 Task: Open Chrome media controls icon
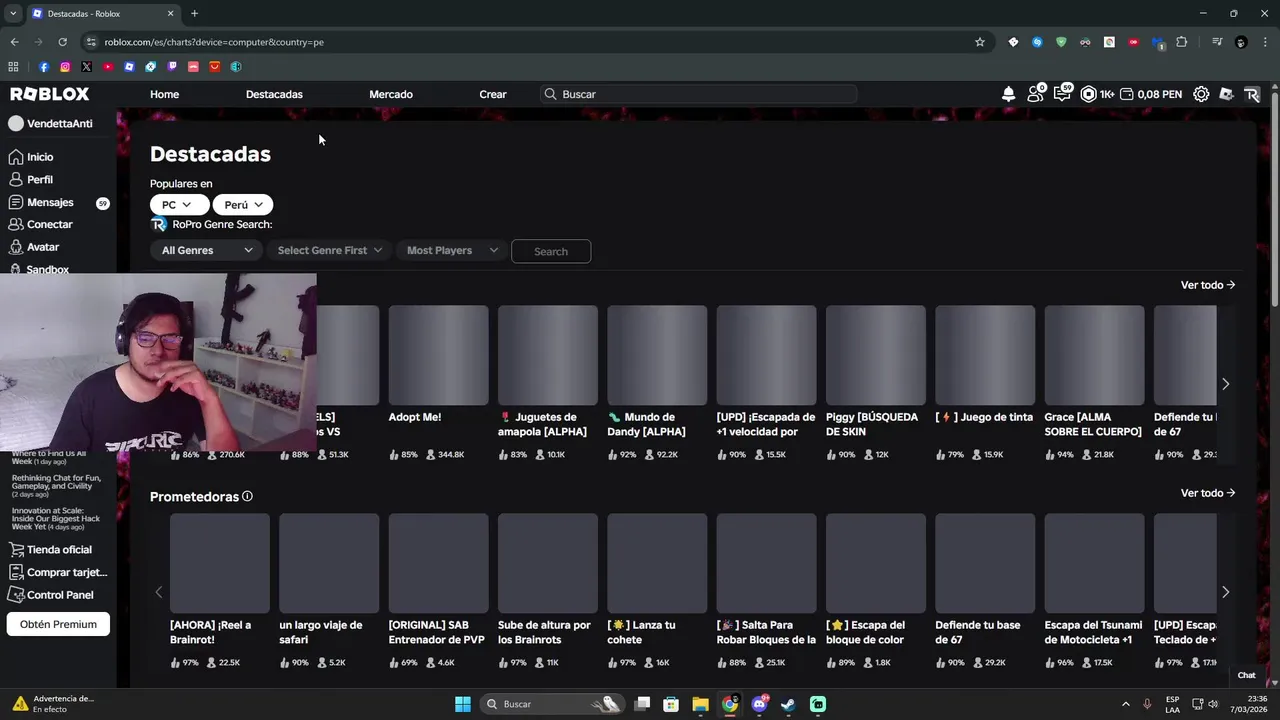pyautogui.click(x=1216, y=42)
